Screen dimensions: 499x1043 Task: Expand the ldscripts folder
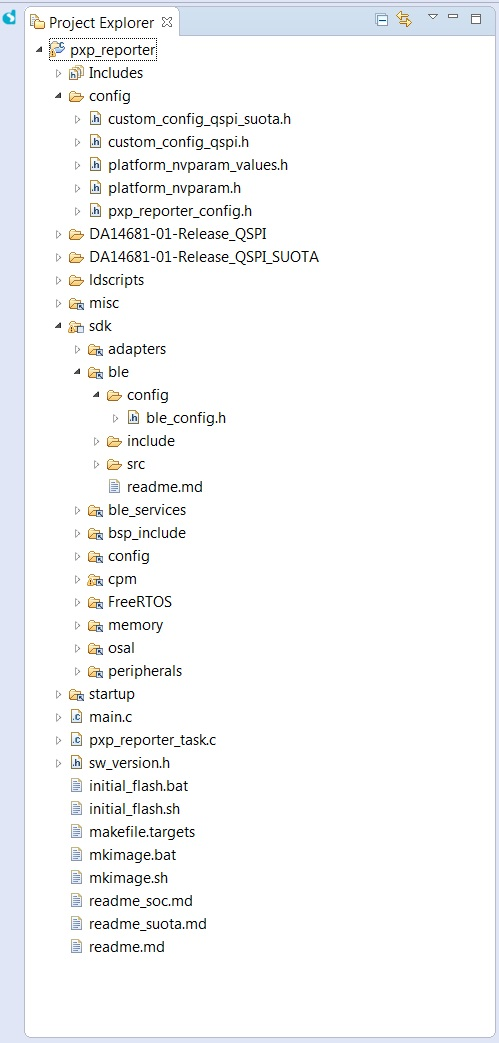pyautogui.click(x=58, y=281)
